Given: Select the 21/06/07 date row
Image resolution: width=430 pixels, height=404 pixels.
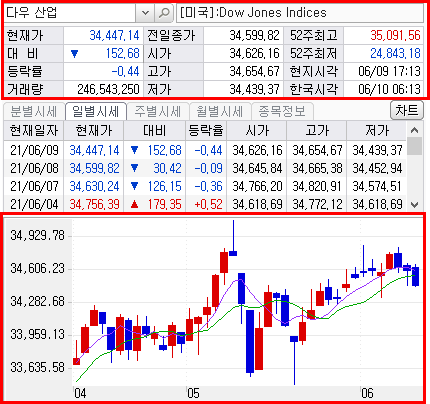Looking at the screenshot, I should (x=205, y=186).
